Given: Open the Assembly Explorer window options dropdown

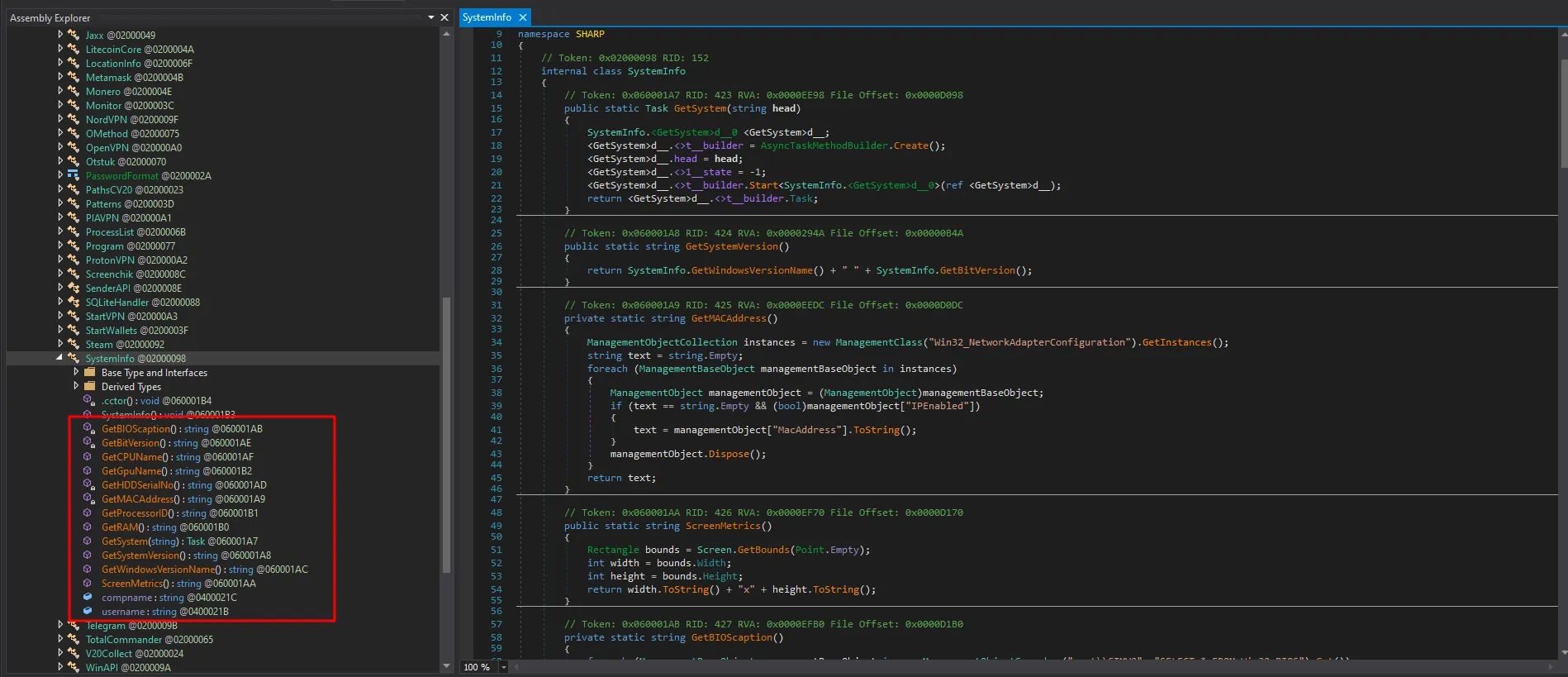Looking at the screenshot, I should pos(431,17).
